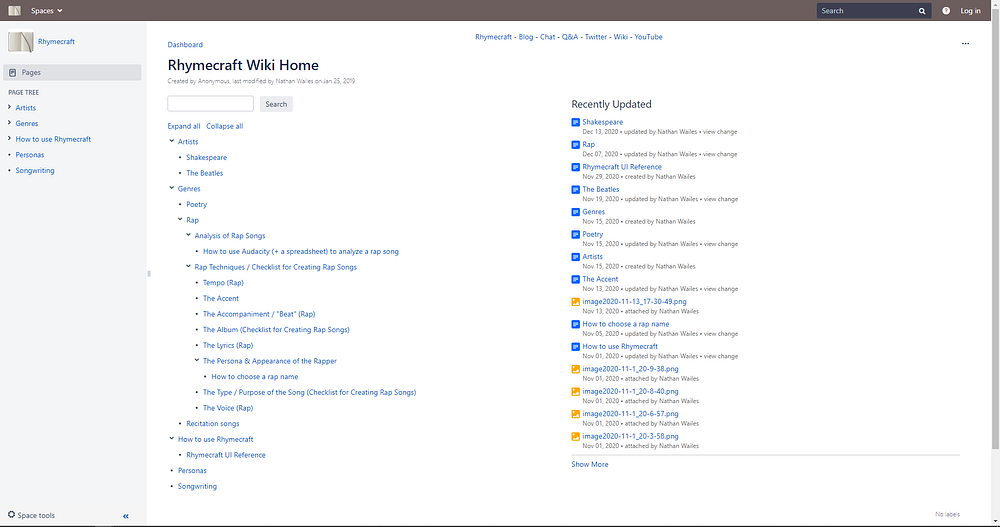This screenshot has height=527, width=1000.
Task: Open The Lyrics (Rap) page
Action: coord(228,345)
